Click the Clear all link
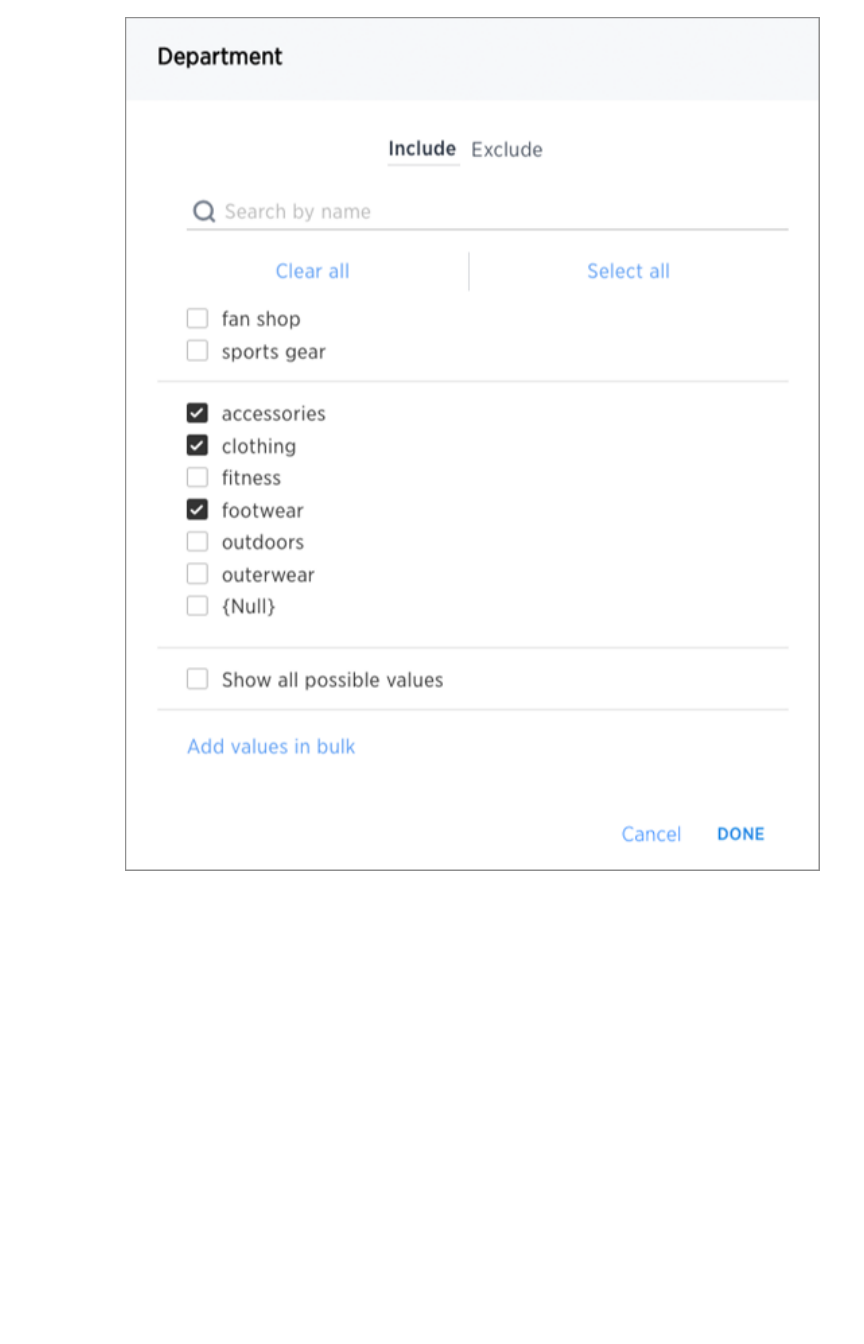 (x=312, y=271)
